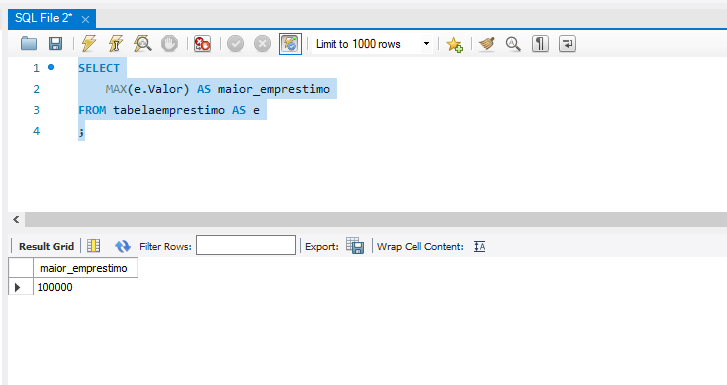This screenshot has height=385, width=727.
Task: Select the maior_emprestimo column header
Action: click(85, 268)
